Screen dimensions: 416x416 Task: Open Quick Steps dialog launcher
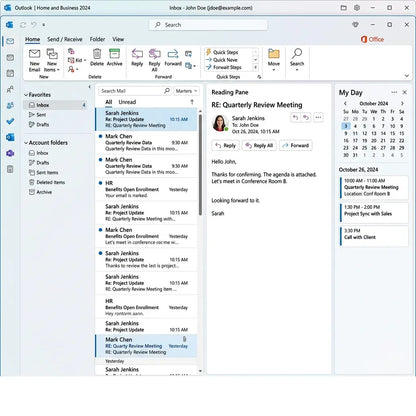pyautogui.click(x=259, y=77)
